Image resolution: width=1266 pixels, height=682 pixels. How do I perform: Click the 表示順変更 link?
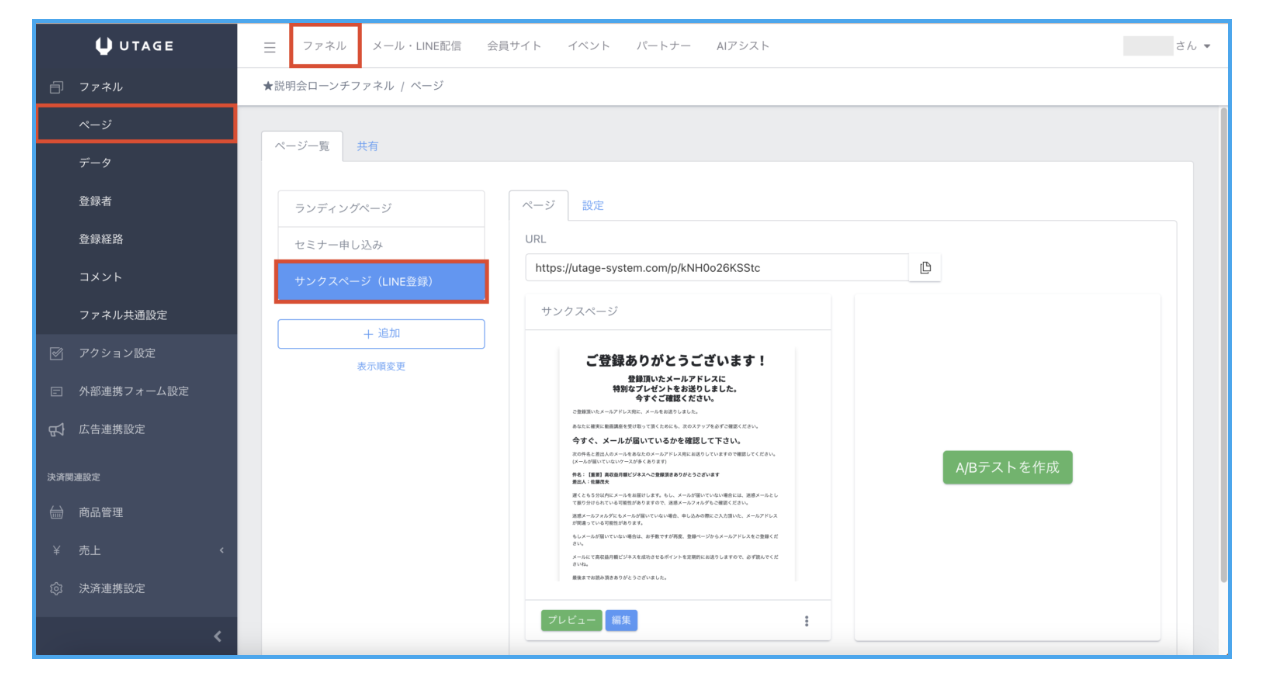tap(381, 366)
